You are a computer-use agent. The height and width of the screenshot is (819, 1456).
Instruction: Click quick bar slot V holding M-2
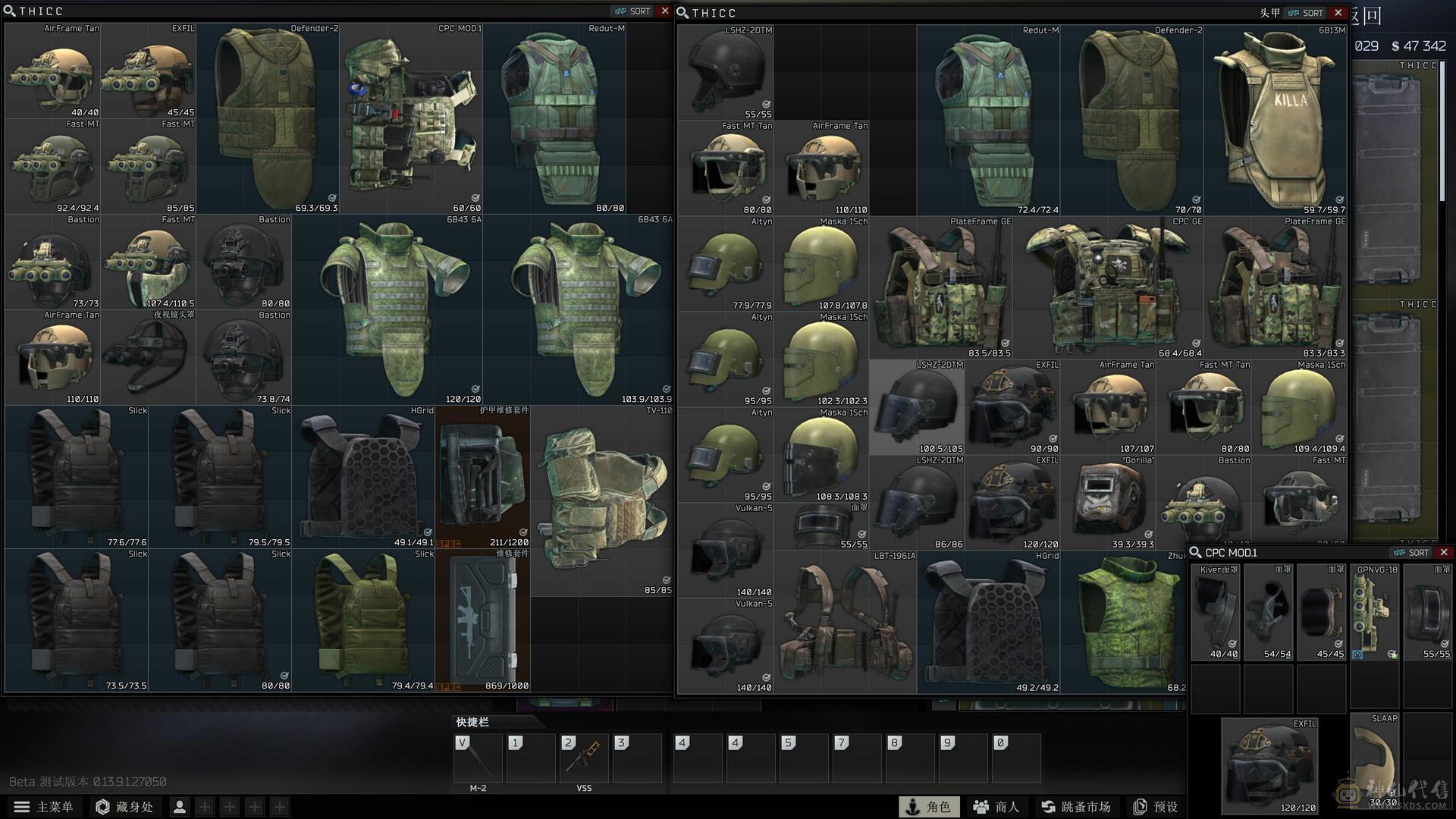(x=478, y=758)
